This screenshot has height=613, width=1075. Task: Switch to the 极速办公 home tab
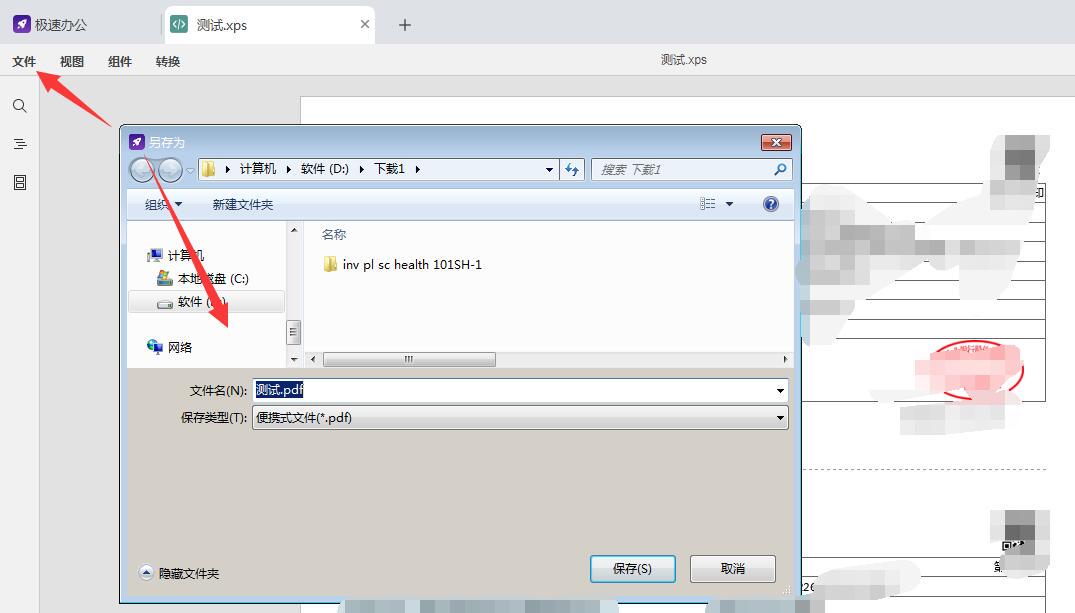click(x=51, y=25)
